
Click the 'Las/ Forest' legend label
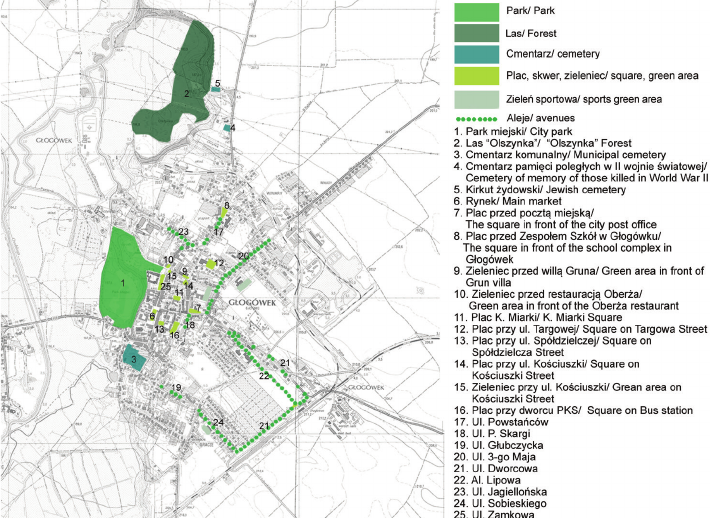tap(531, 34)
